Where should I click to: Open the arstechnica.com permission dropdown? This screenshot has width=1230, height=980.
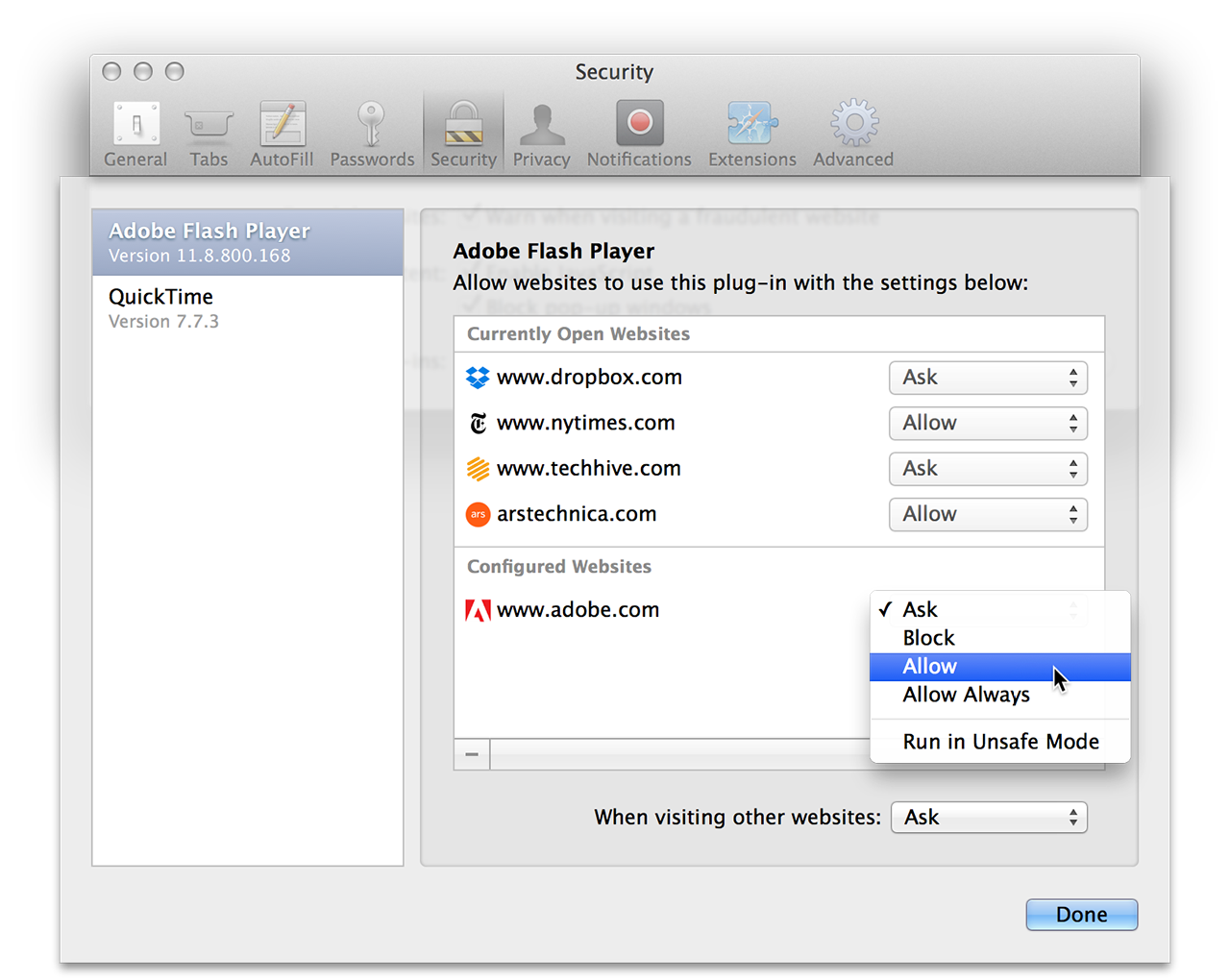coord(988,514)
